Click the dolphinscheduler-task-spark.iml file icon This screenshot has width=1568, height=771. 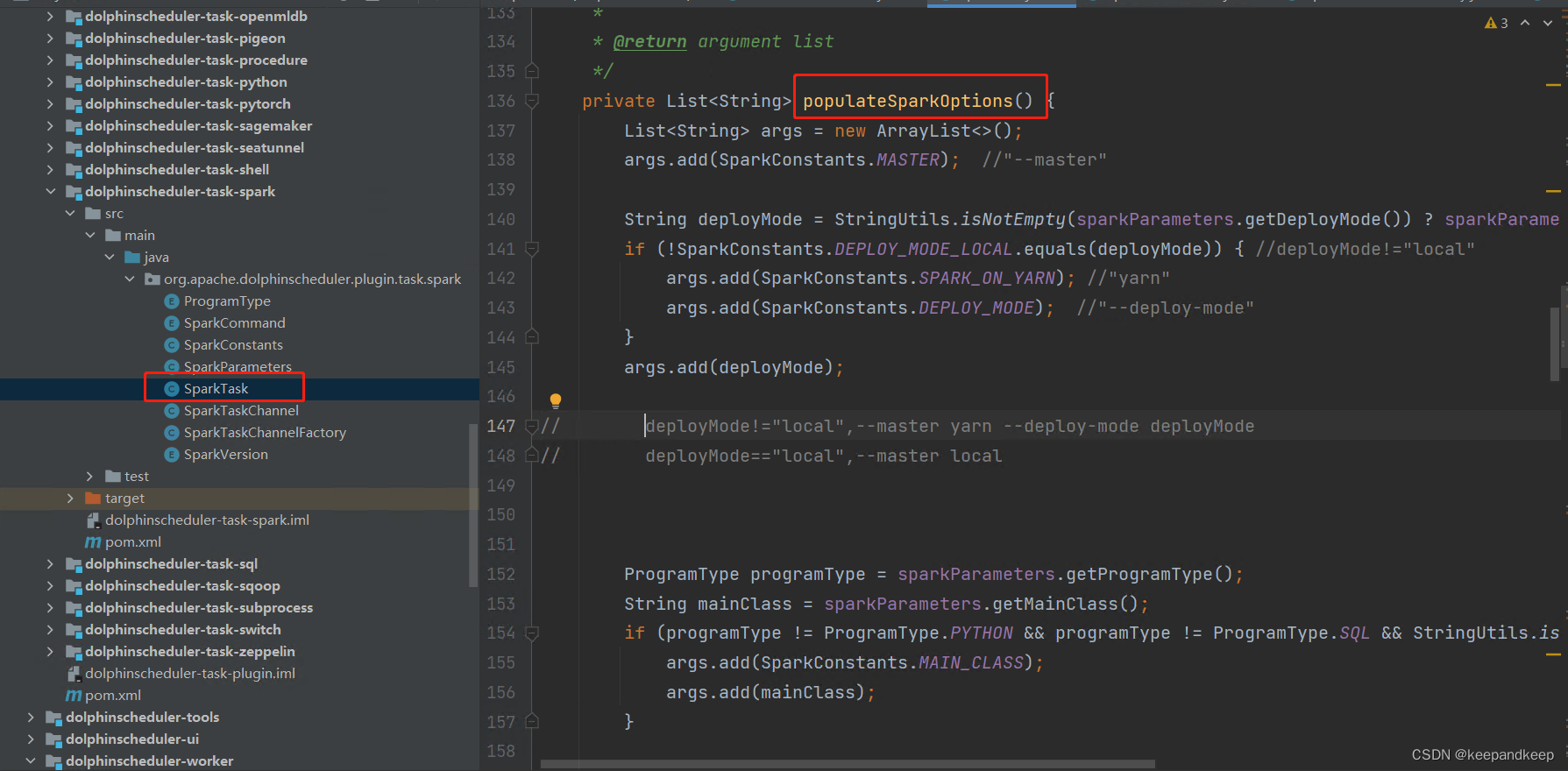93,520
